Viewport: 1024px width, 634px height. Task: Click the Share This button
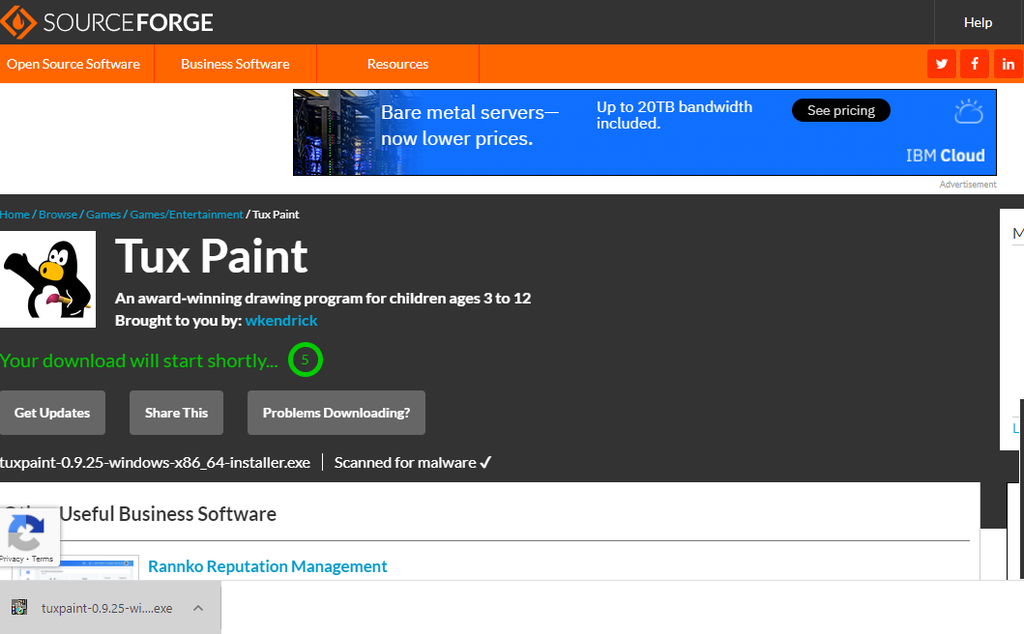point(176,413)
